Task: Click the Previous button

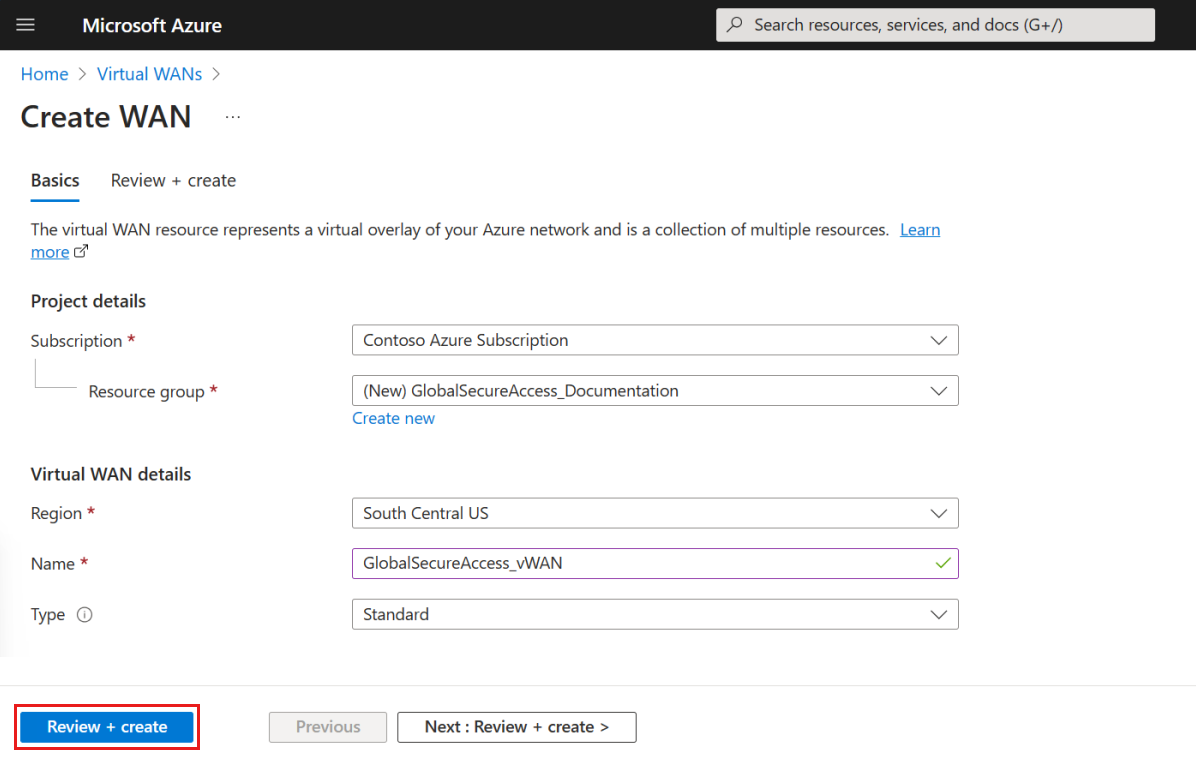Action: (x=328, y=727)
